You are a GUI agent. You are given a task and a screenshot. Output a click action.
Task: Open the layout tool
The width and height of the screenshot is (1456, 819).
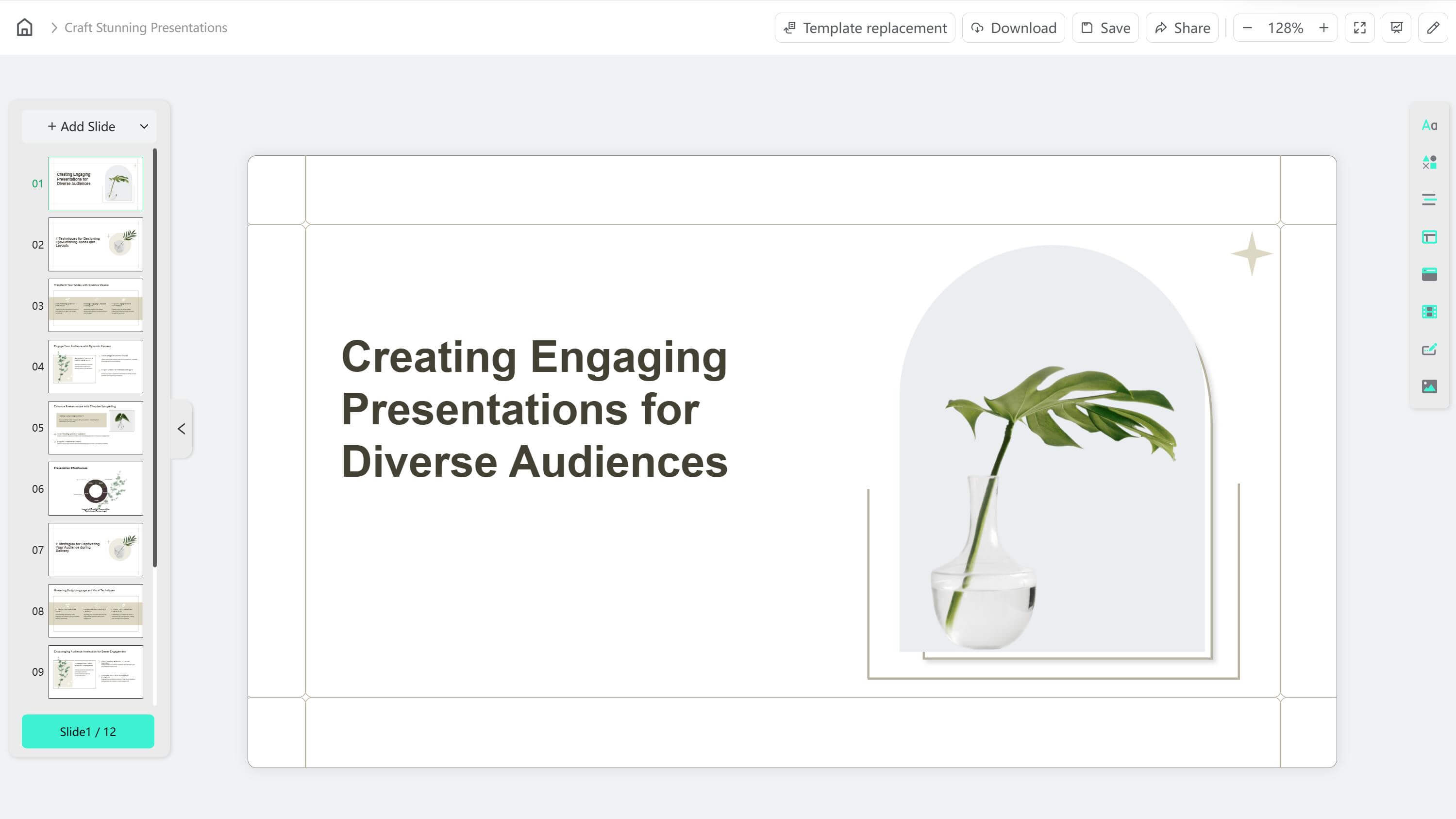1429,237
